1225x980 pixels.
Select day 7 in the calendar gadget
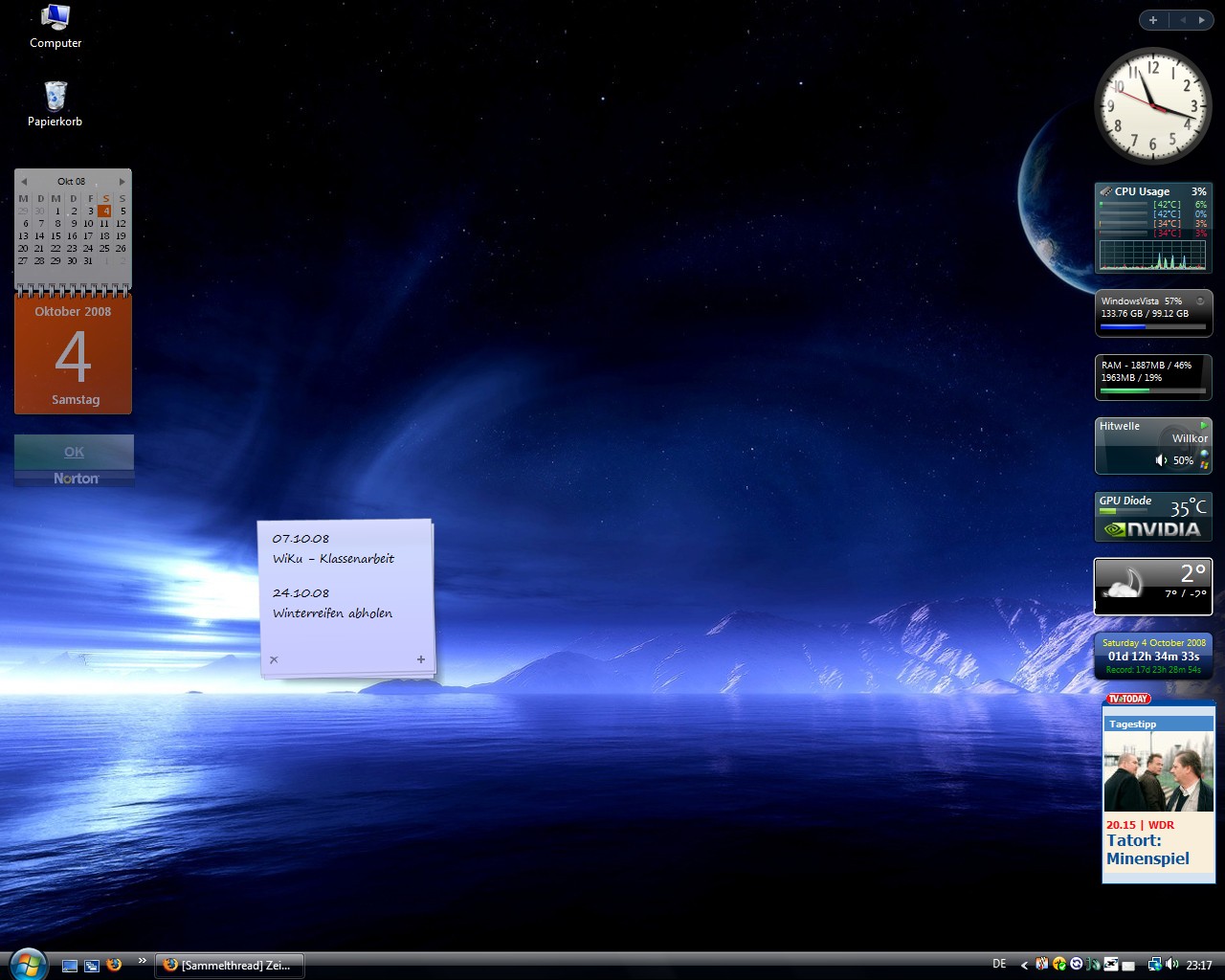41,223
